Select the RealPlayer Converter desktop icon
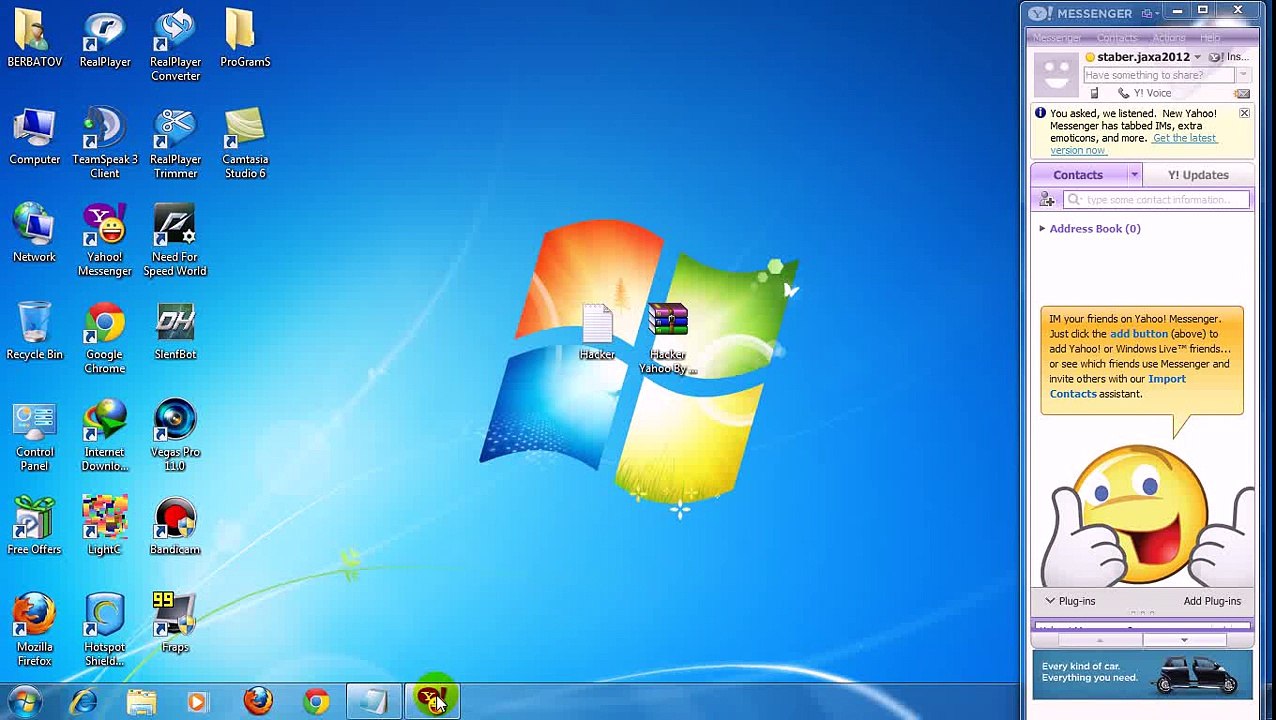1276x720 pixels. coord(175,45)
